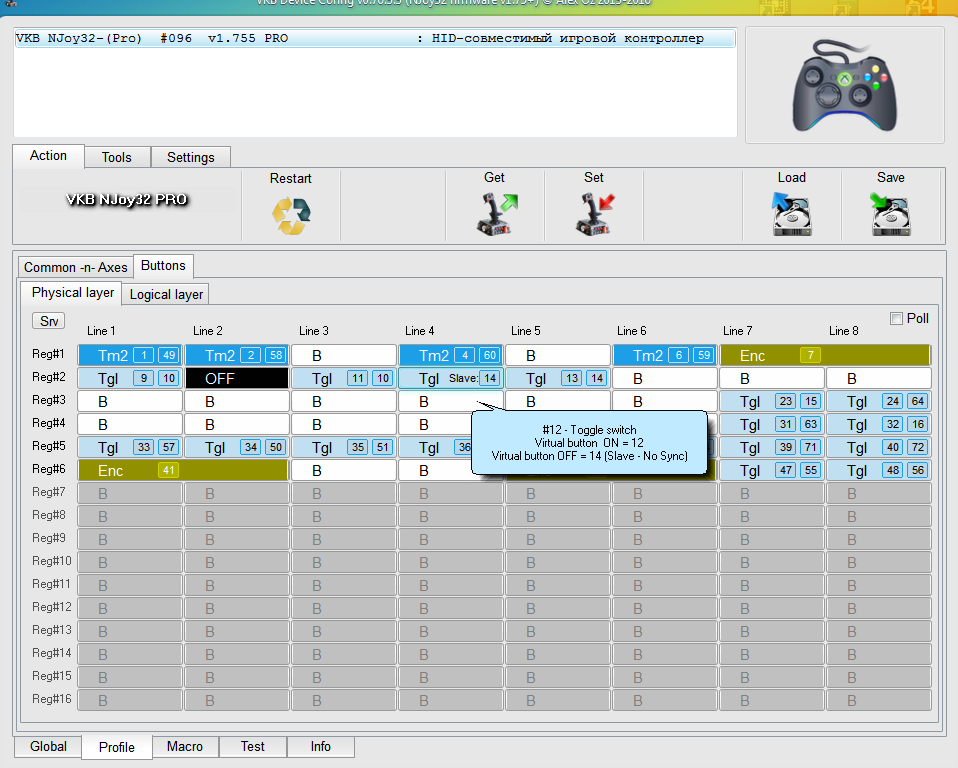Click the Restart recycle-arrows icon
The width and height of the screenshot is (958, 768).
click(291, 216)
